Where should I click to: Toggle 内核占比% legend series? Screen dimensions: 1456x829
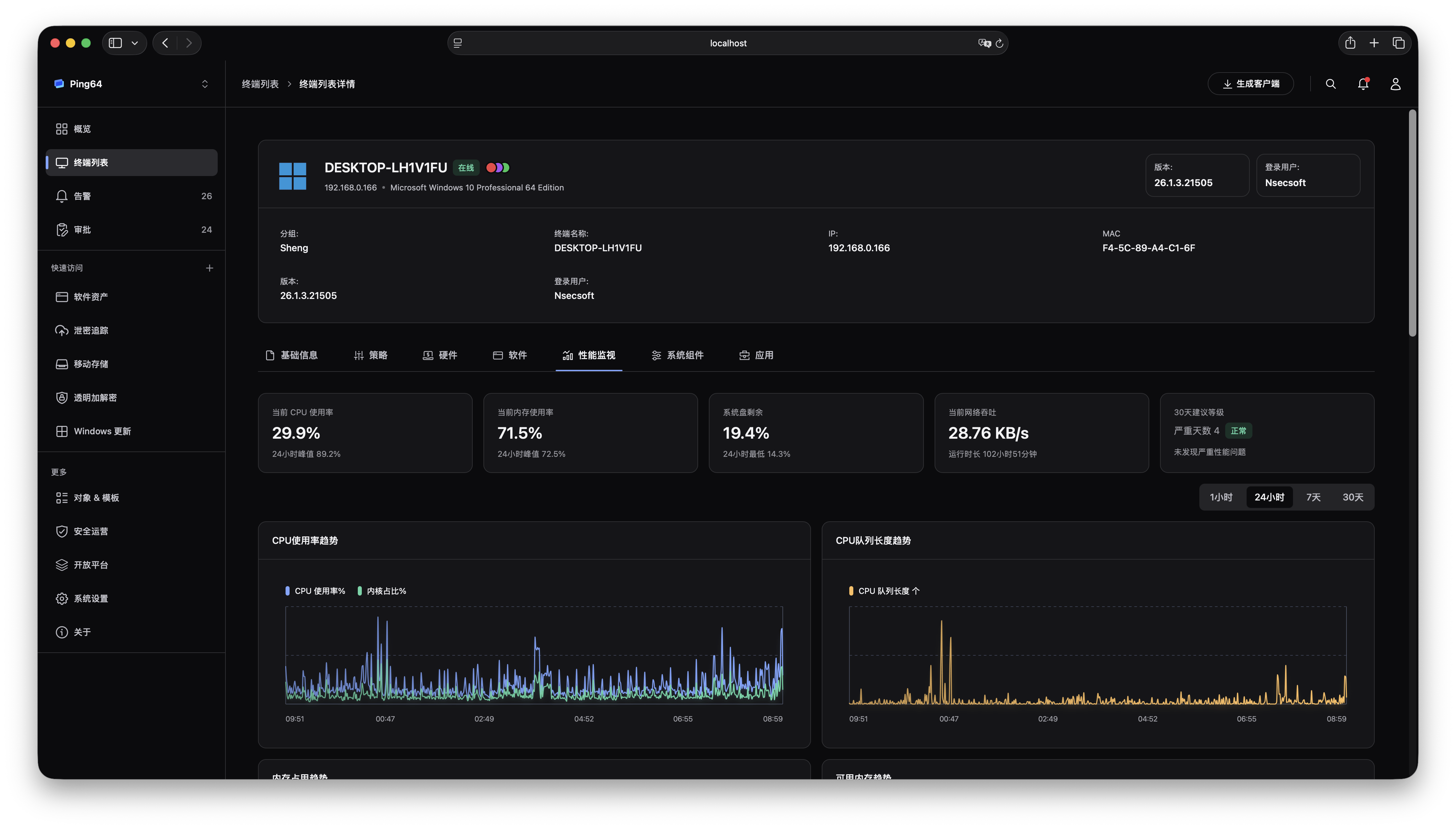pos(382,591)
